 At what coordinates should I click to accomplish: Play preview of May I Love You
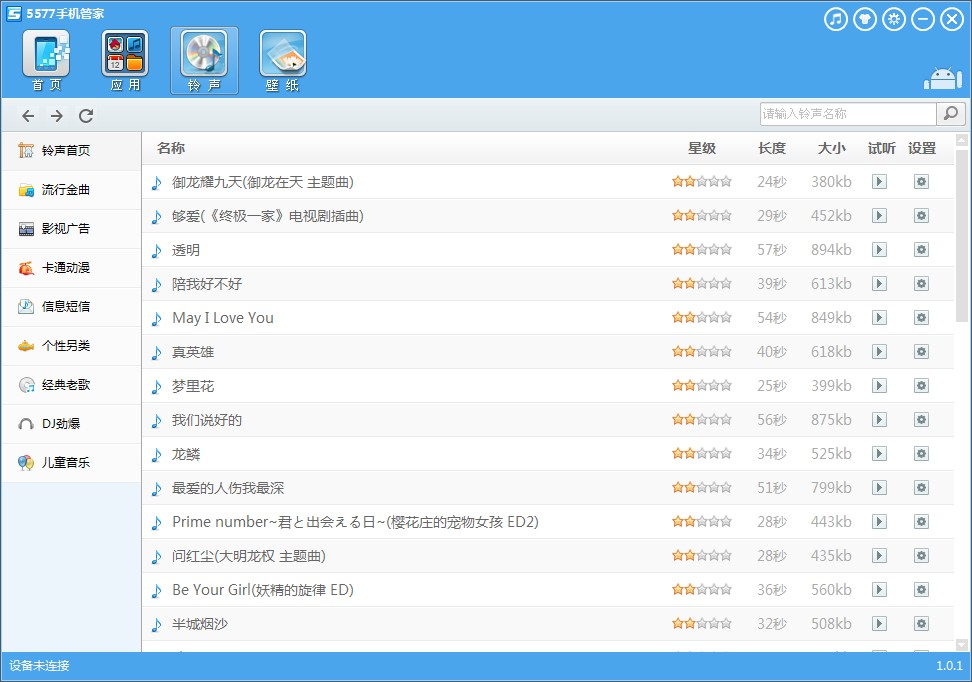coord(879,317)
